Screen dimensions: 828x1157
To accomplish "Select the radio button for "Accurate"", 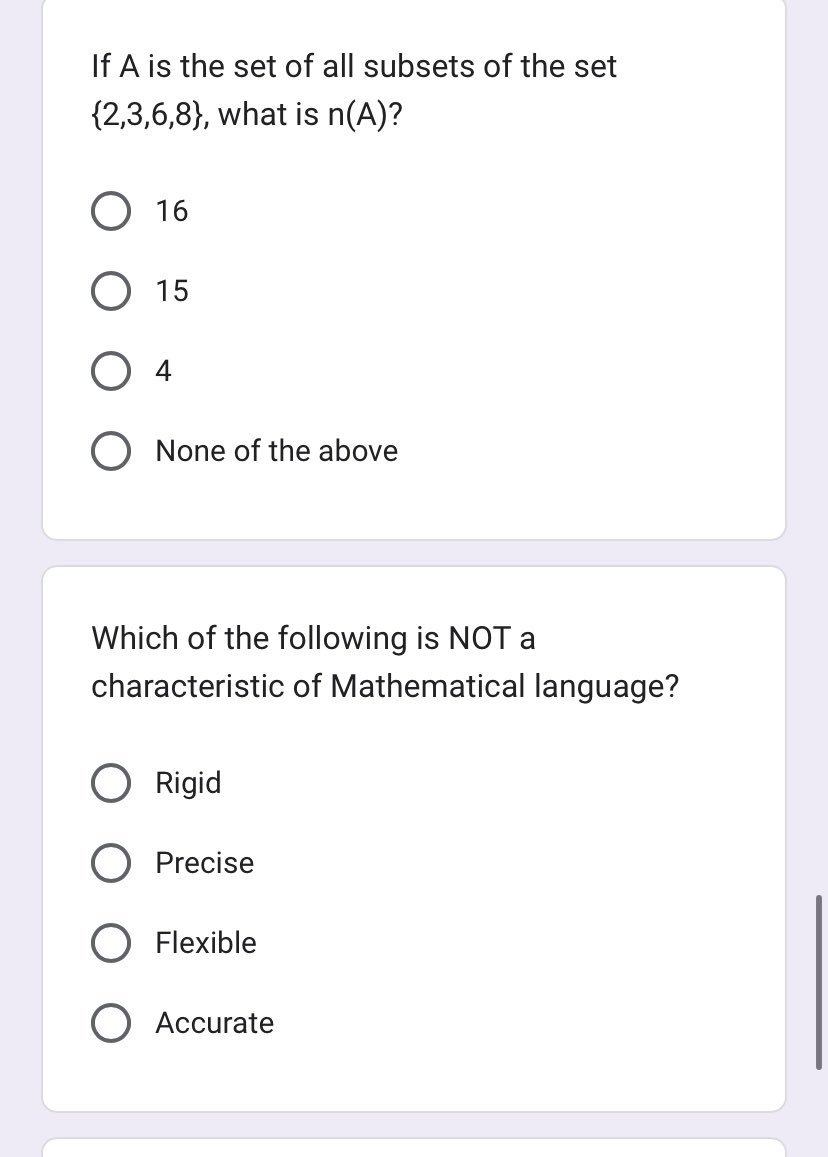I will tap(110, 1023).
